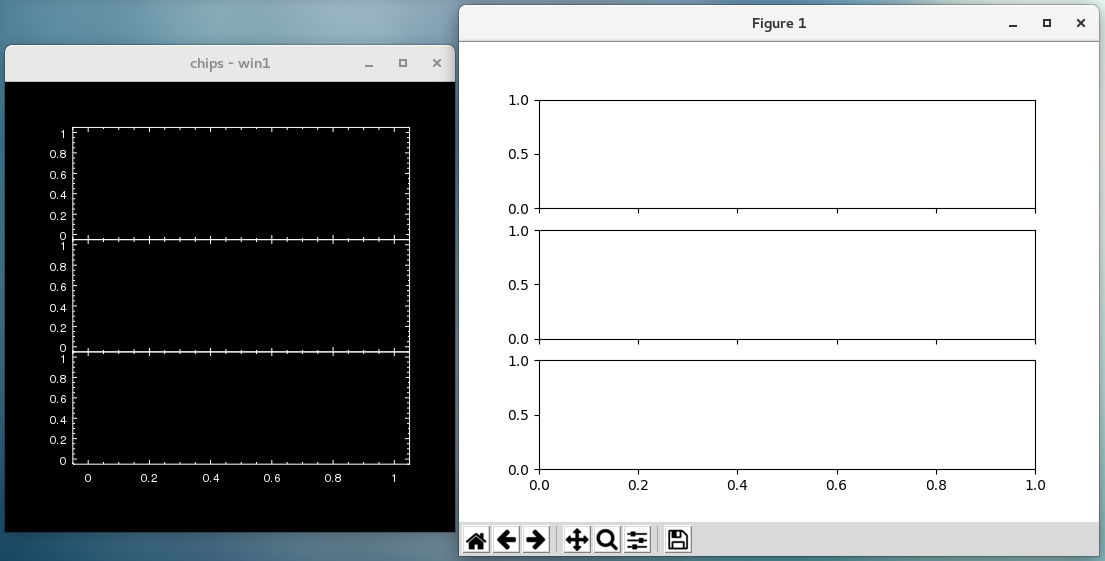The height and width of the screenshot is (561, 1105).
Task: Click inside the top subplot of Figure 1
Action: tap(786, 154)
